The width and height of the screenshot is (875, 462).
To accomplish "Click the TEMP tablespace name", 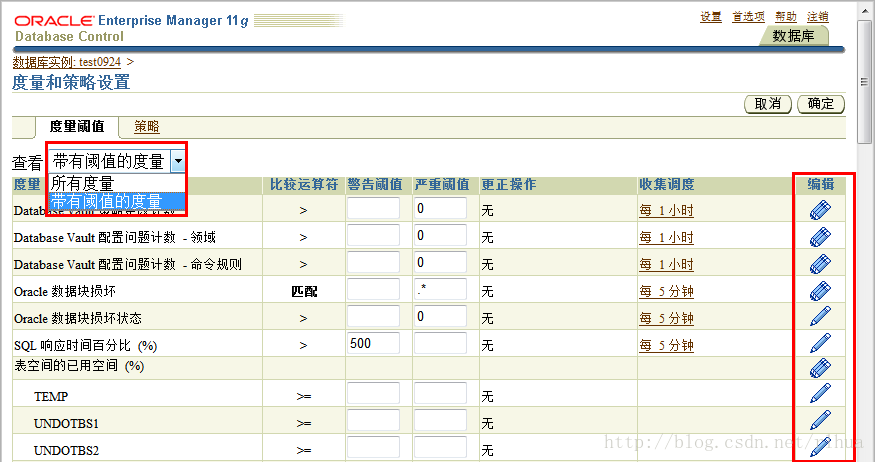I will tap(51, 397).
